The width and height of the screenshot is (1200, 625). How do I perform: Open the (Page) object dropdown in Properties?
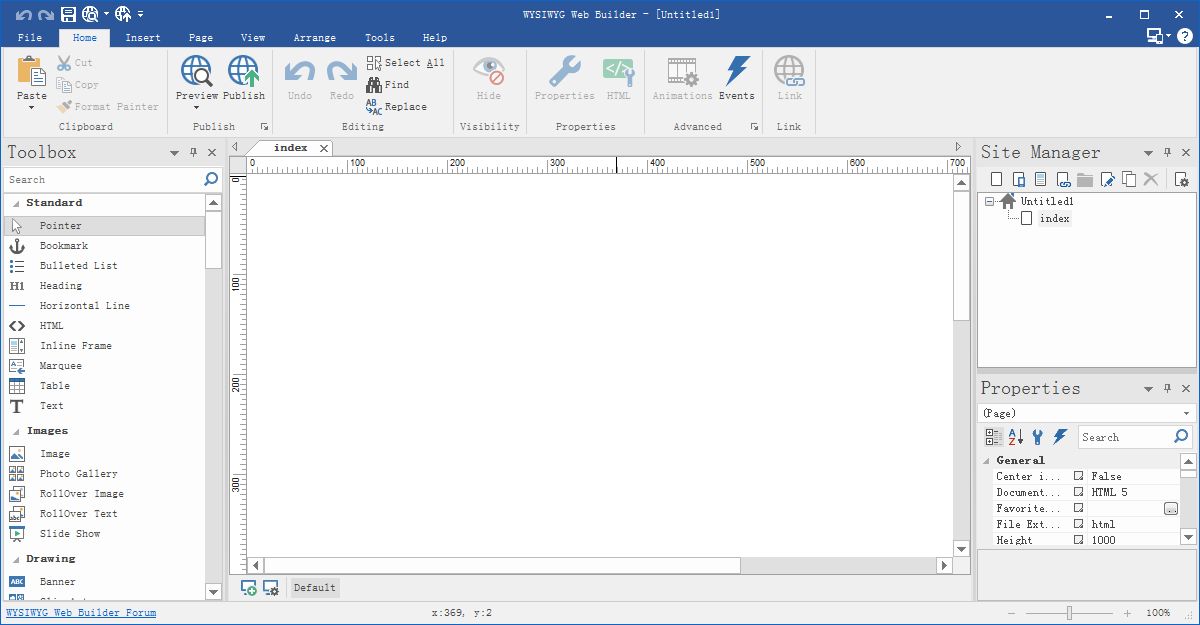click(x=1187, y=413)
